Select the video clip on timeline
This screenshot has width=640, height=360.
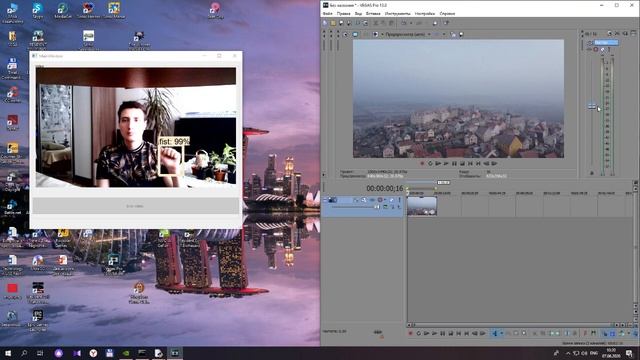(422, 206)
